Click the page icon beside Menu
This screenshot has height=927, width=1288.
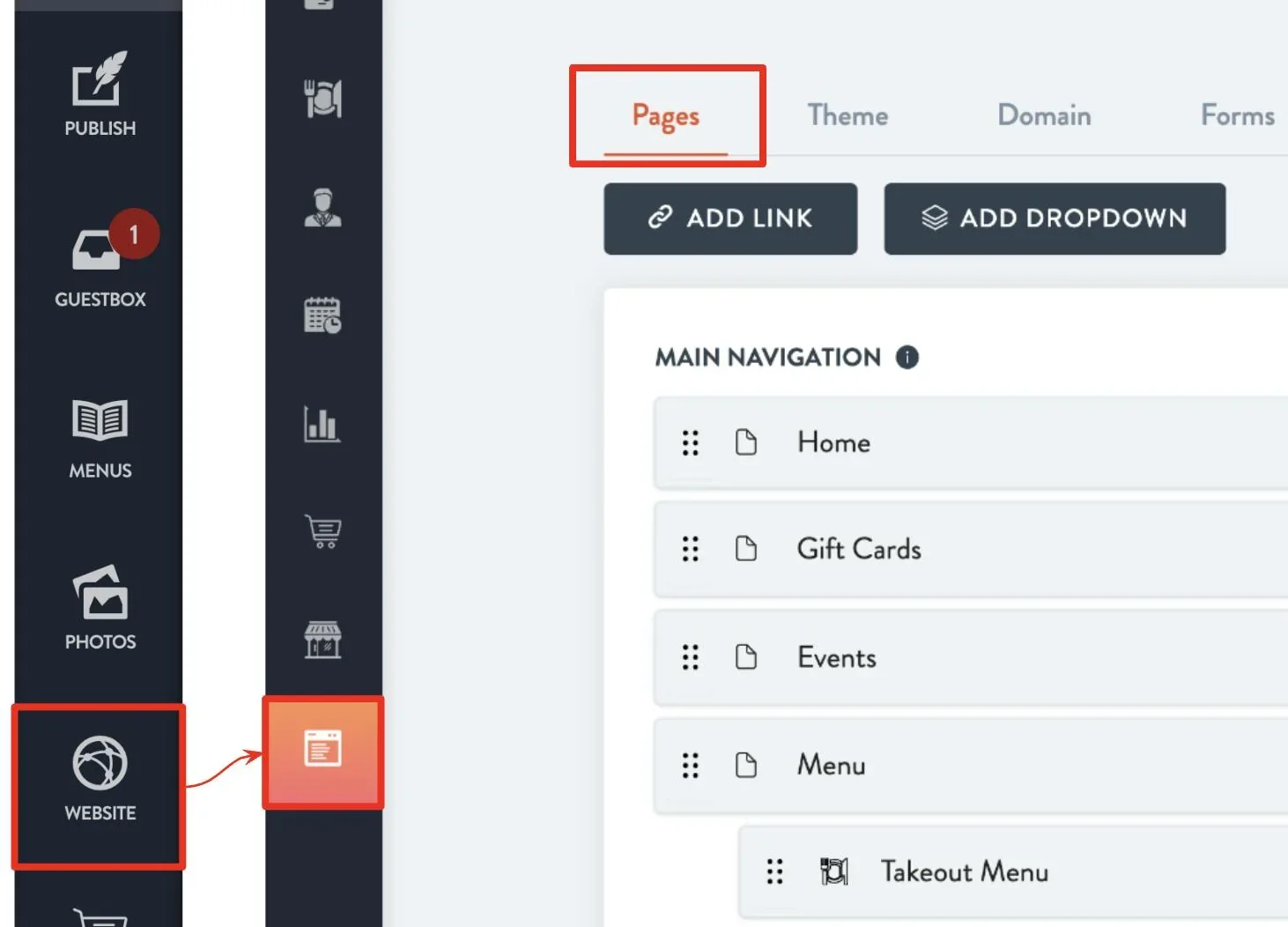pos(746,765)
